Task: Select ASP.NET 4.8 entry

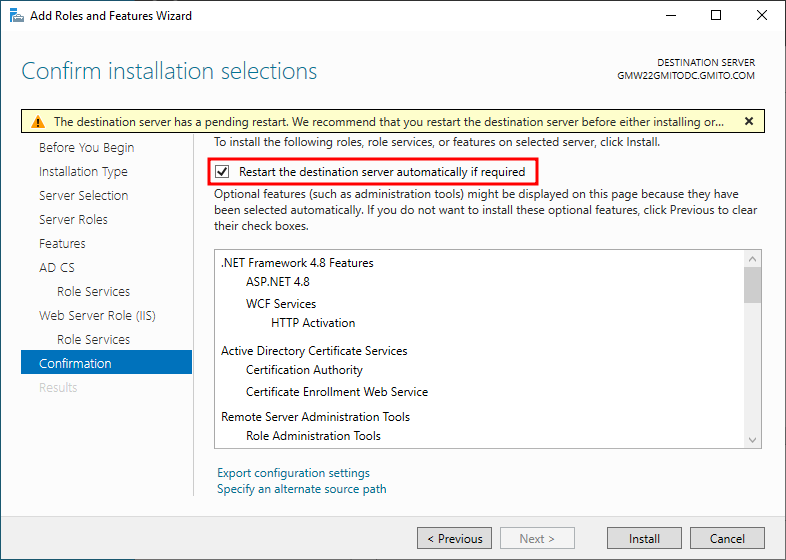Action: click(x=278, y=282)
